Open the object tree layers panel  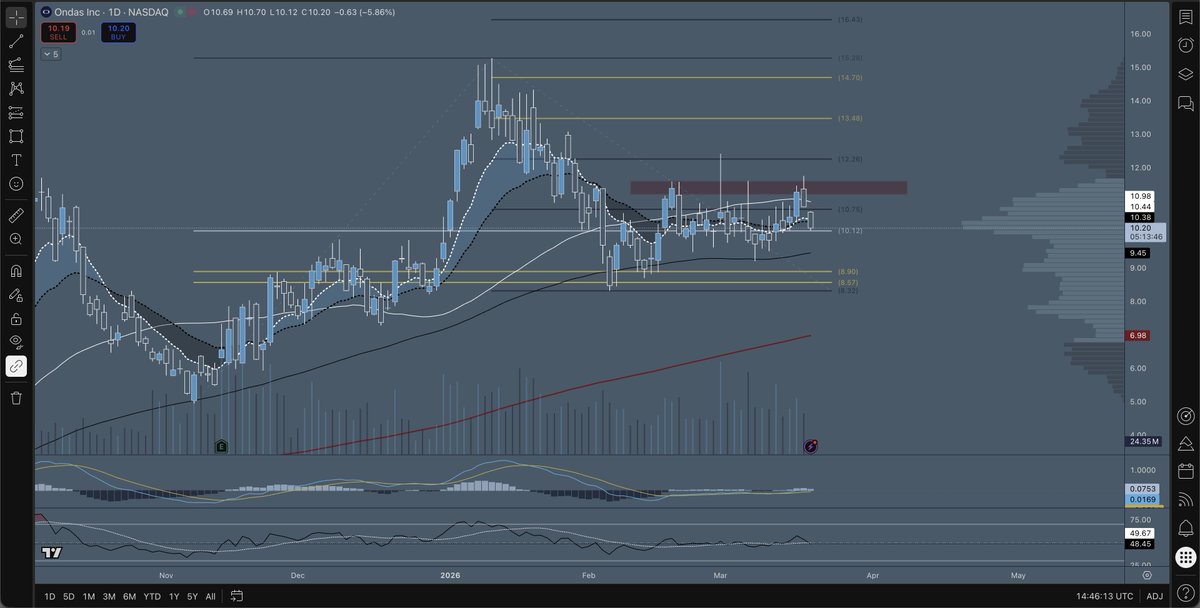tap(1185, 74)
